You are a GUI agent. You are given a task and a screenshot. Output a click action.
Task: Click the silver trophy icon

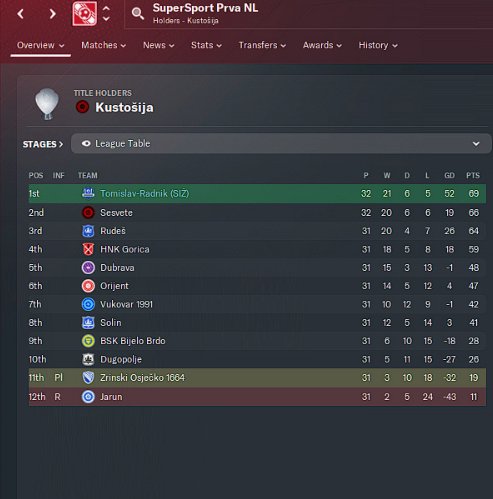[x=47, y=104]
